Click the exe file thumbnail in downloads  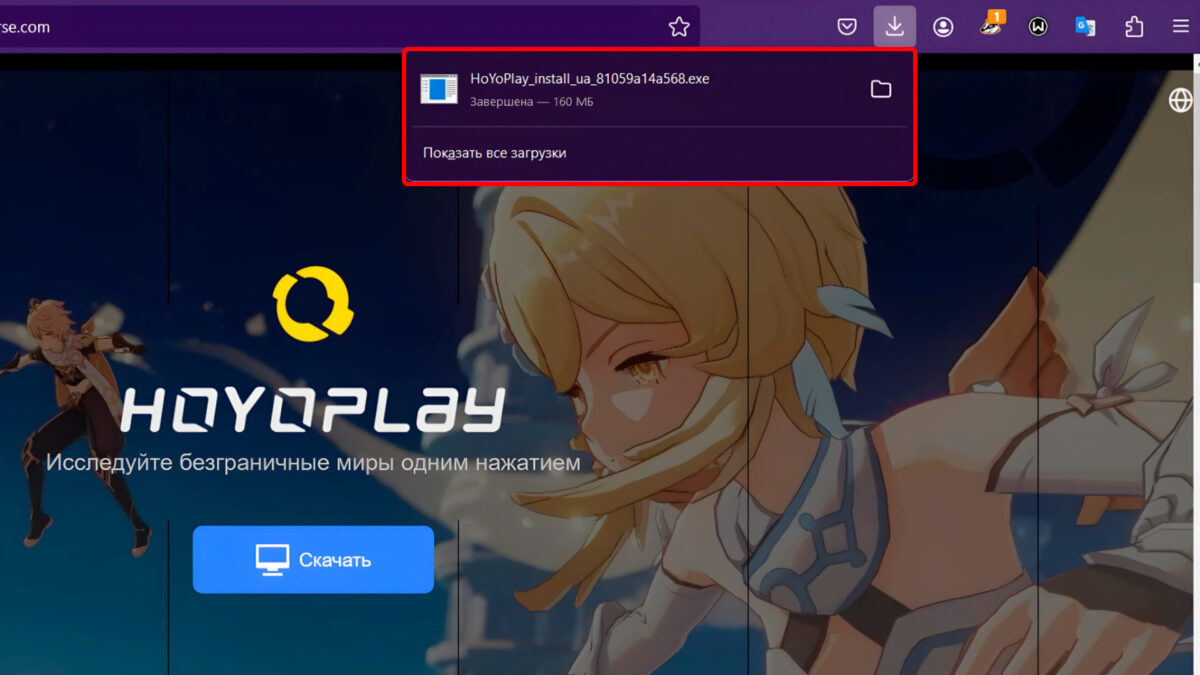438,89
